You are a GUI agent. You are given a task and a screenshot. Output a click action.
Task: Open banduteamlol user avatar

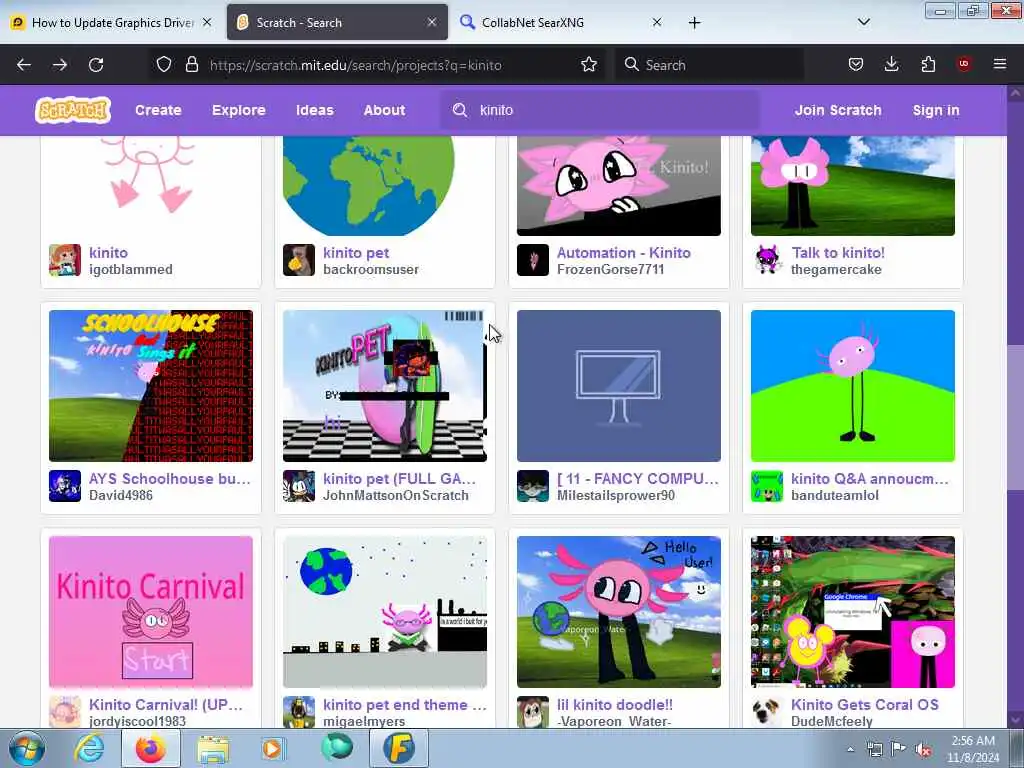coord(767,486)
